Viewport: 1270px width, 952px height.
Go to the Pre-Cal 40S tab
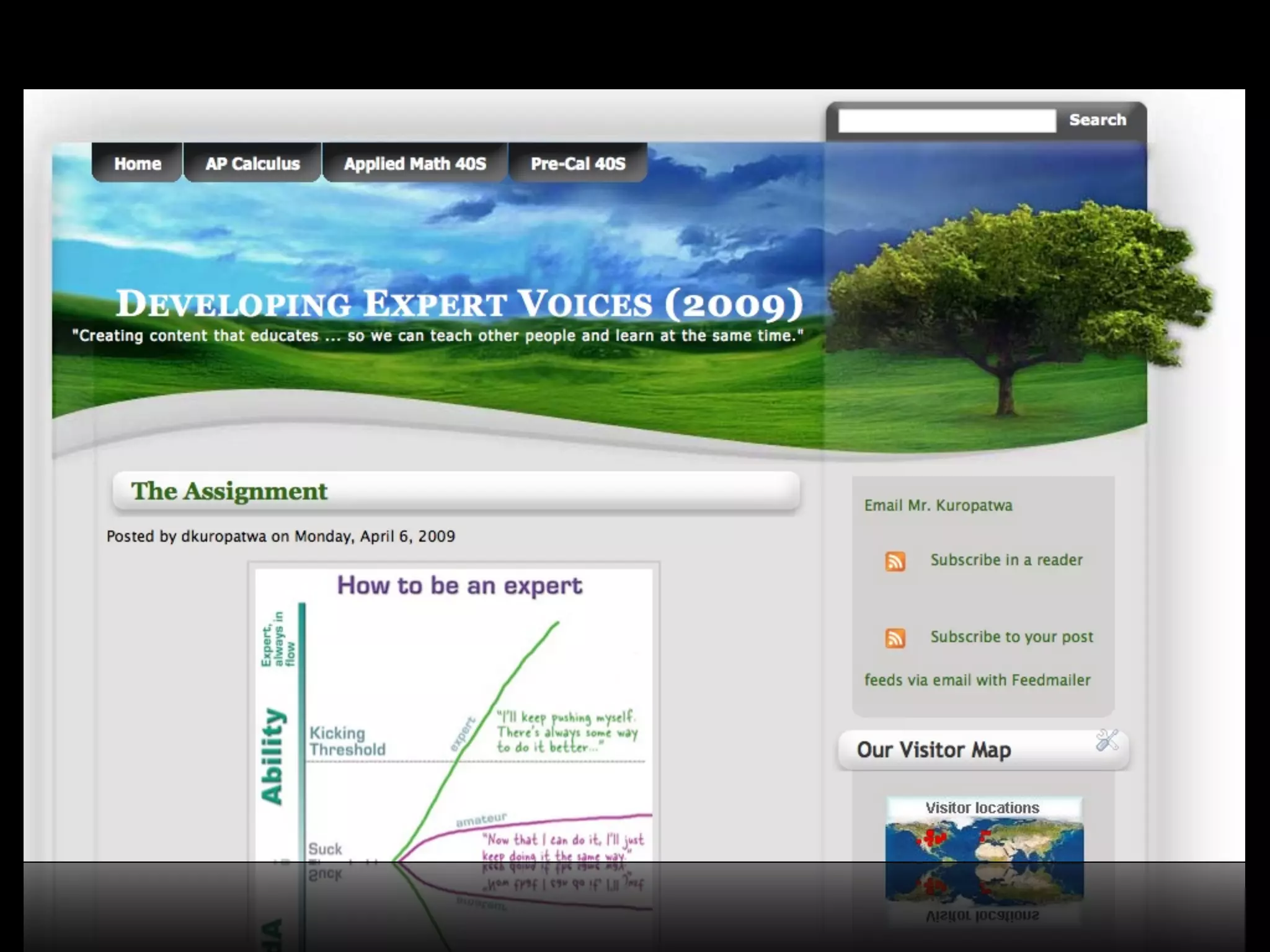point(578,164)
